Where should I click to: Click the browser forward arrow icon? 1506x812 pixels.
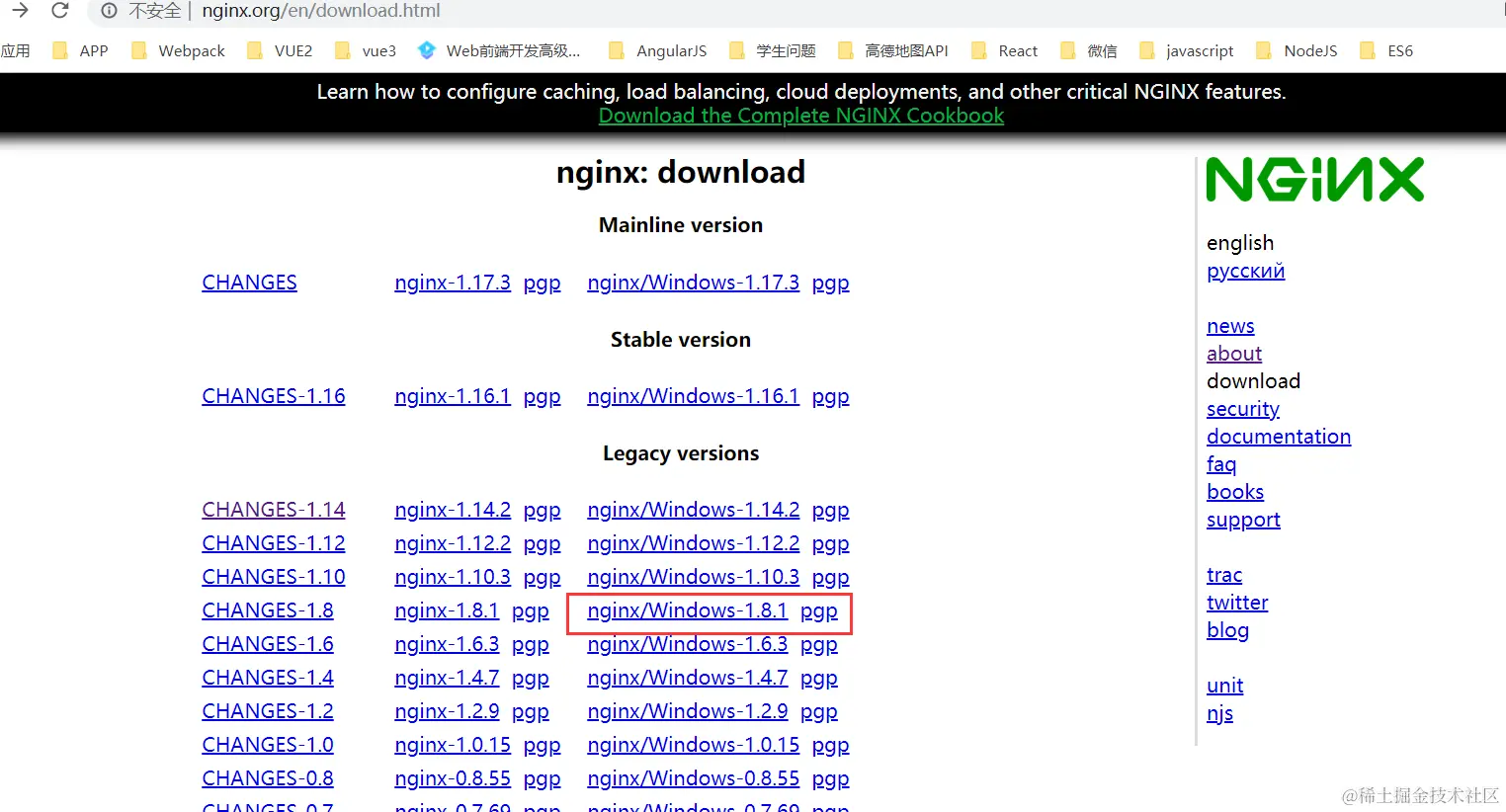20,10
